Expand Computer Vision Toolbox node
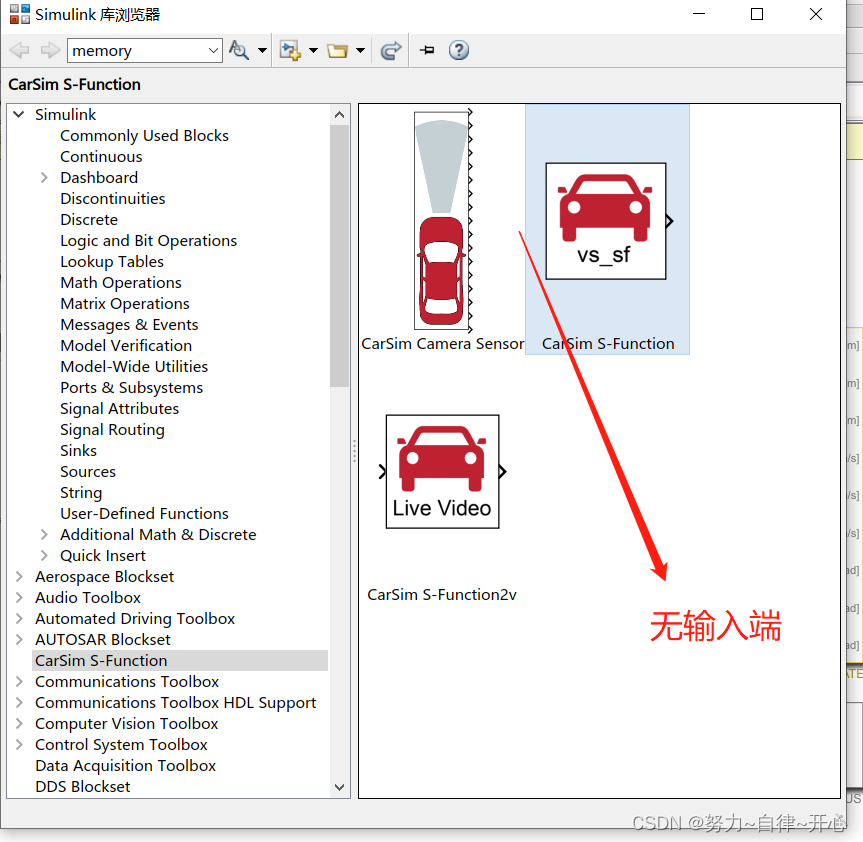The height and width of the screenshot is (842, 863). click(x=19, y=724)
